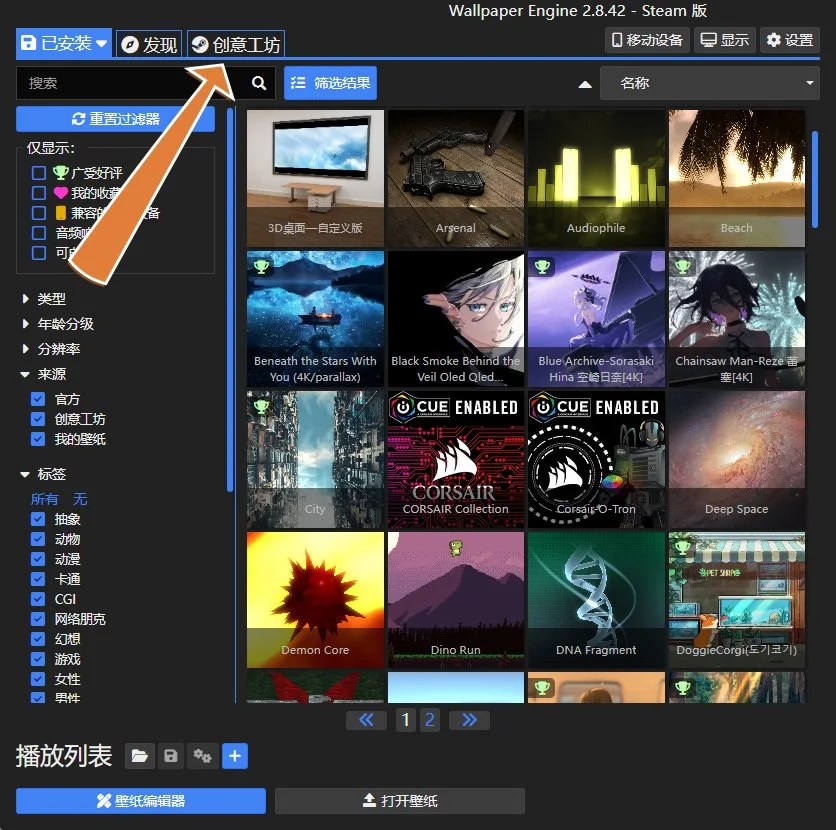Switch to Discover (发现) tab
The height and width of the screenshot is (830, 836).
[x=149, y=44]
